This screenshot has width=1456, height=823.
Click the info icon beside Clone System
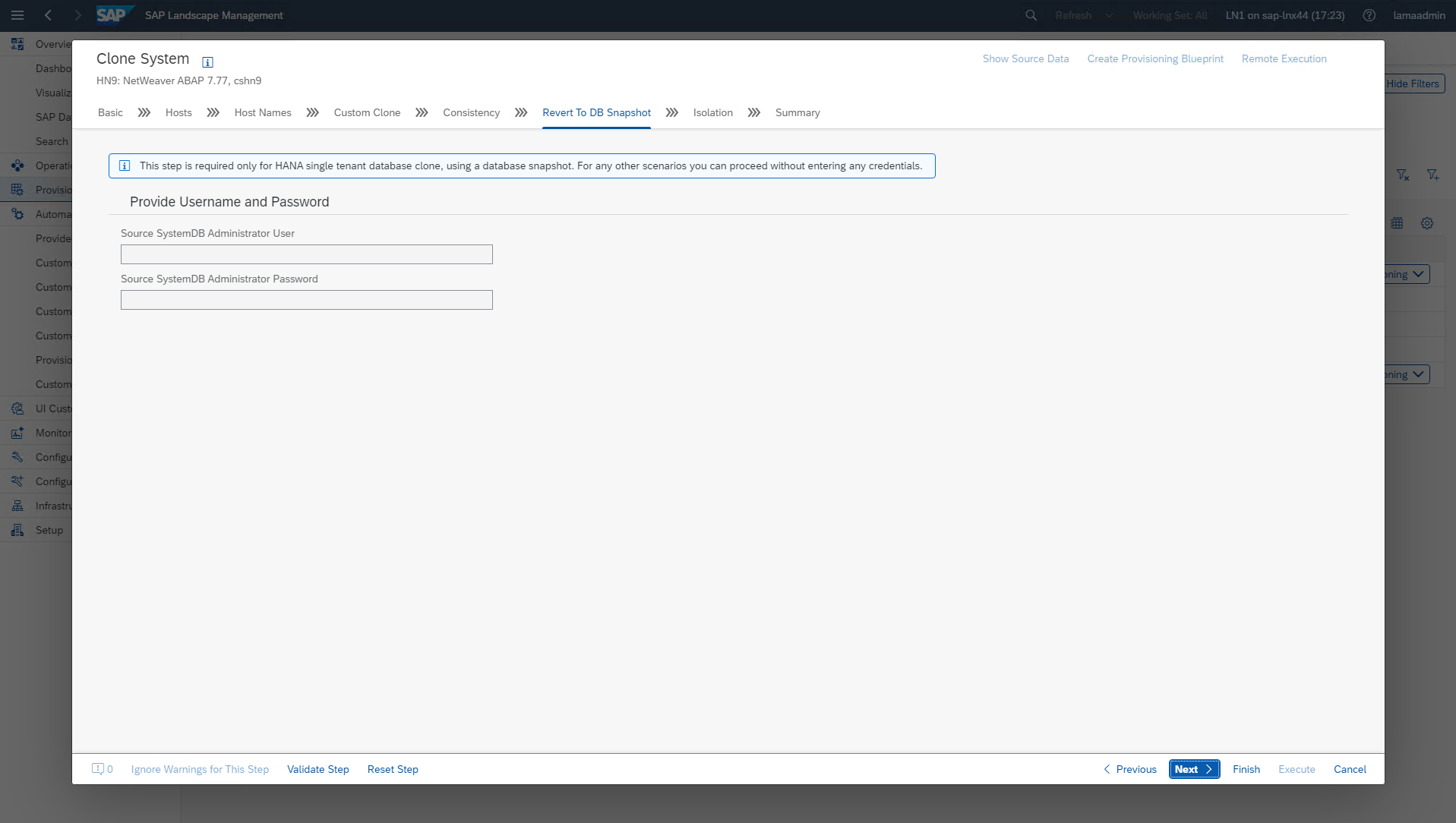pyautogui.click(x=207, y=62)
